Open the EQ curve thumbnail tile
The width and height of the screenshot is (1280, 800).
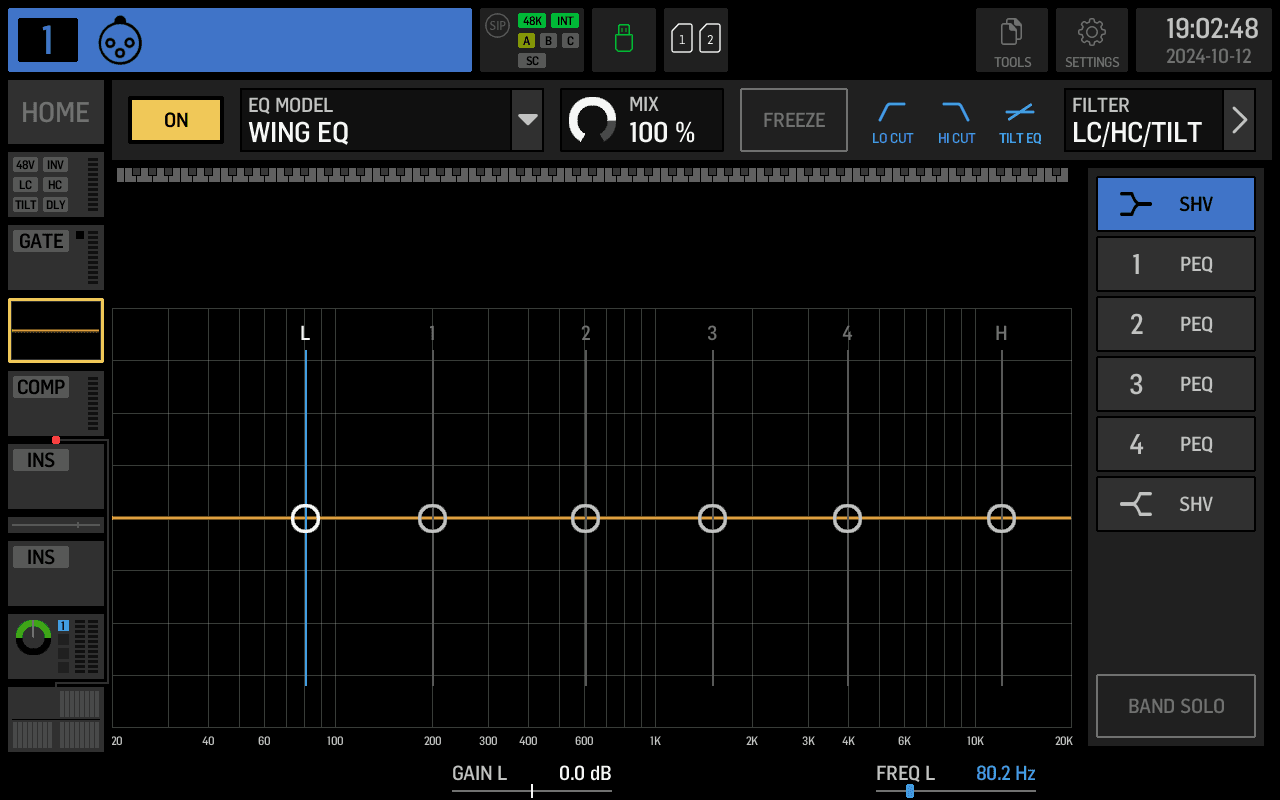point(56,330)
